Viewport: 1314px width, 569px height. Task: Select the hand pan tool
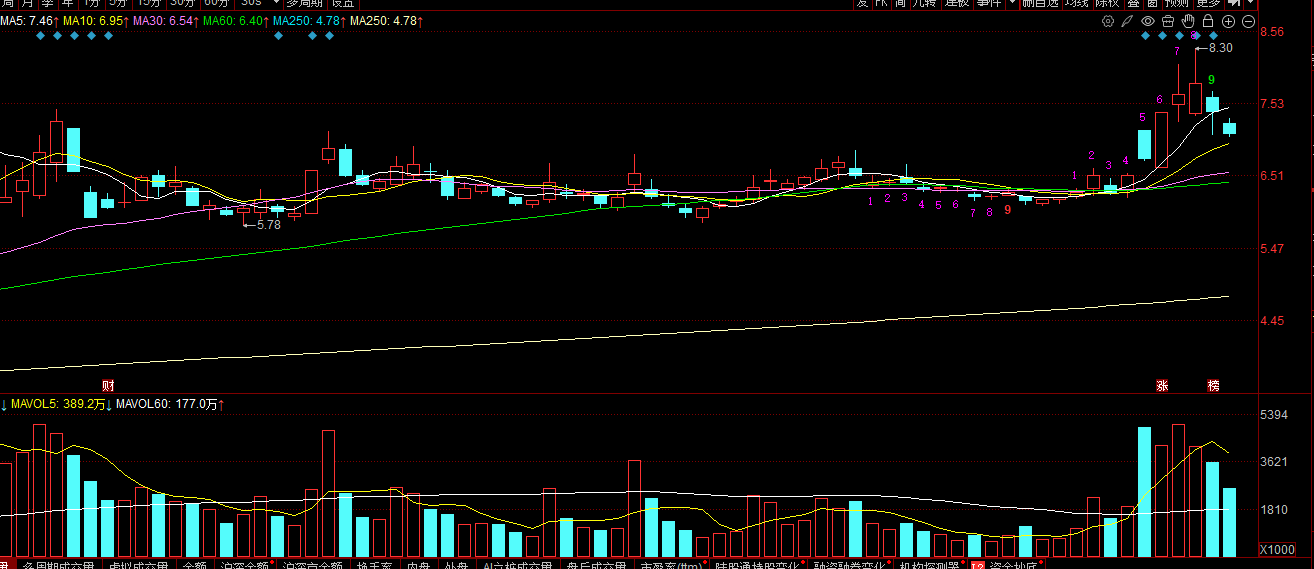(x=1188, y=21)
